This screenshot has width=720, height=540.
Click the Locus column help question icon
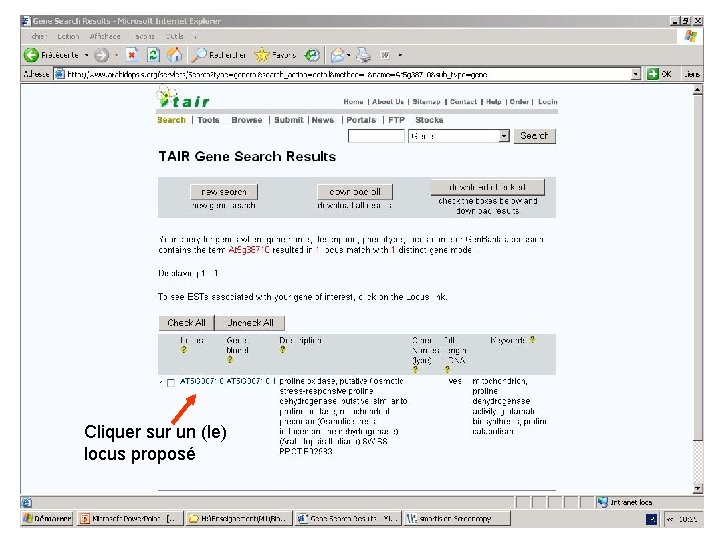pyautogui.click(x=184, y=350)
